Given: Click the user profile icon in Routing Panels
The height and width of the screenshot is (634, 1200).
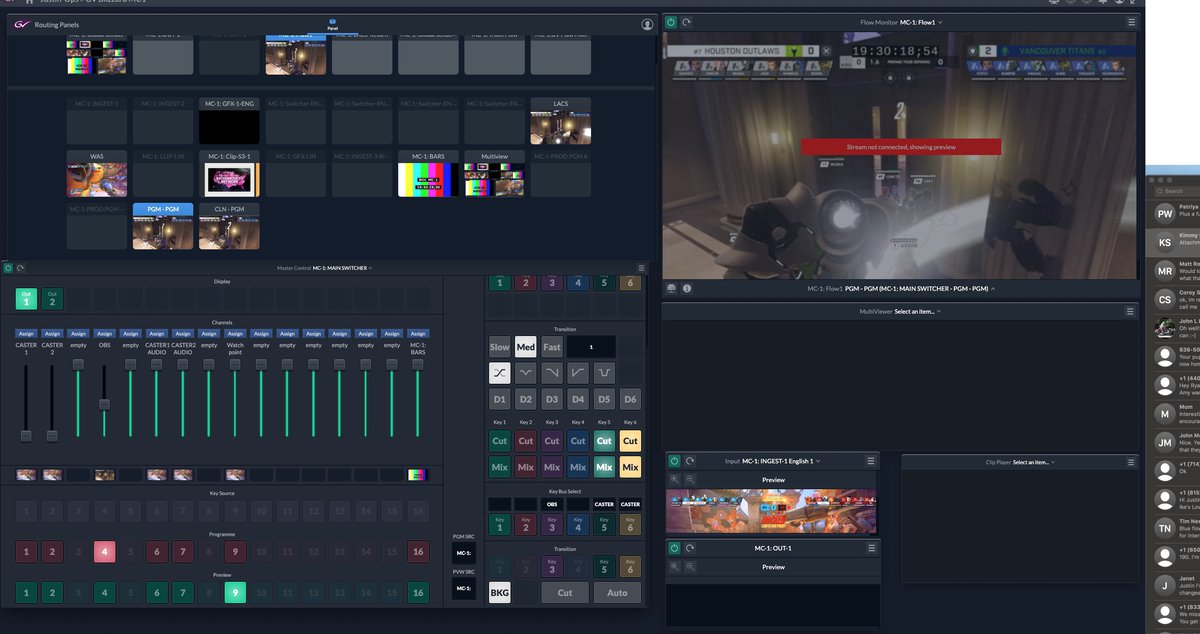Looking at the screenshot, I should pos(647,24).
